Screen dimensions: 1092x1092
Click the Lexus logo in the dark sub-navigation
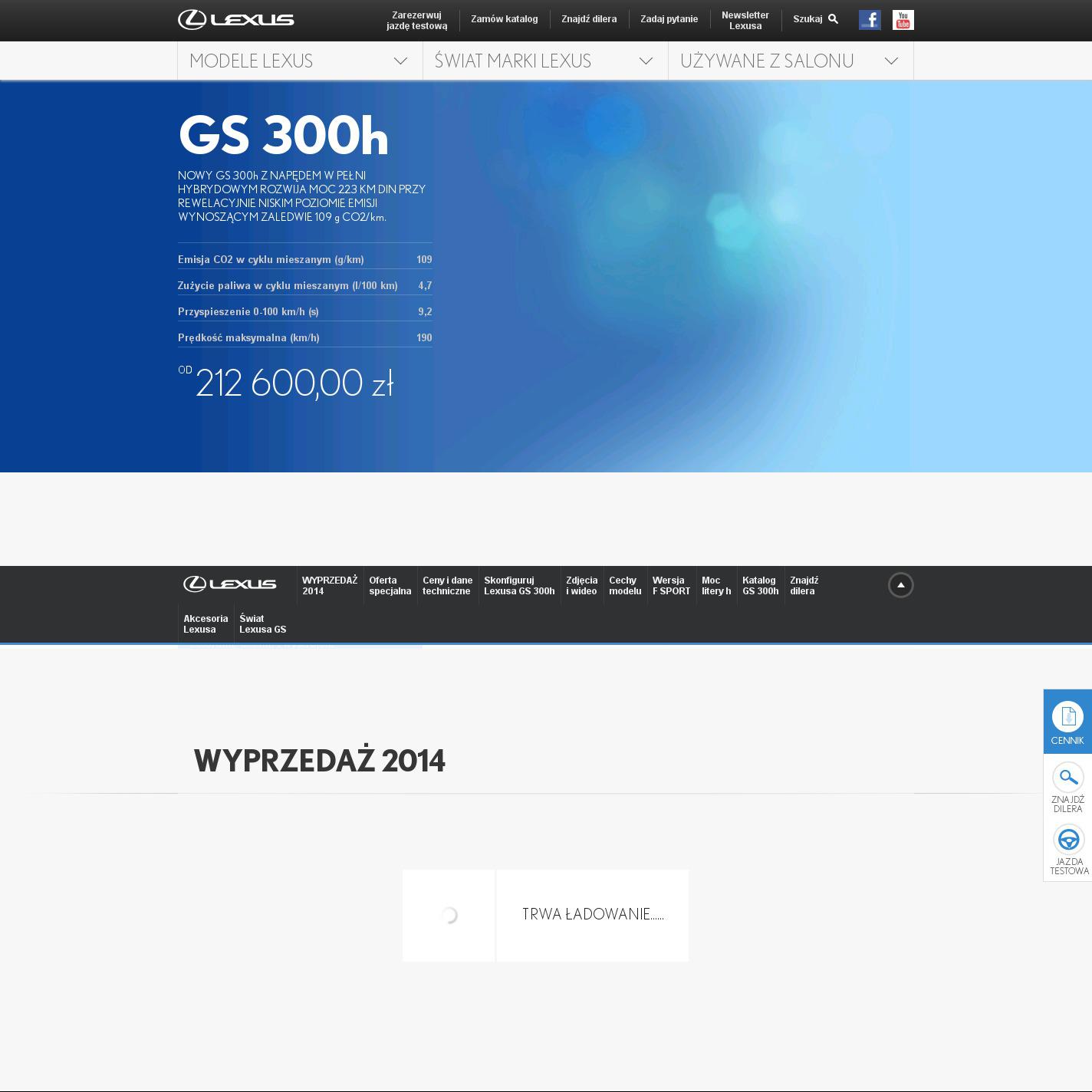pos(230,584)
